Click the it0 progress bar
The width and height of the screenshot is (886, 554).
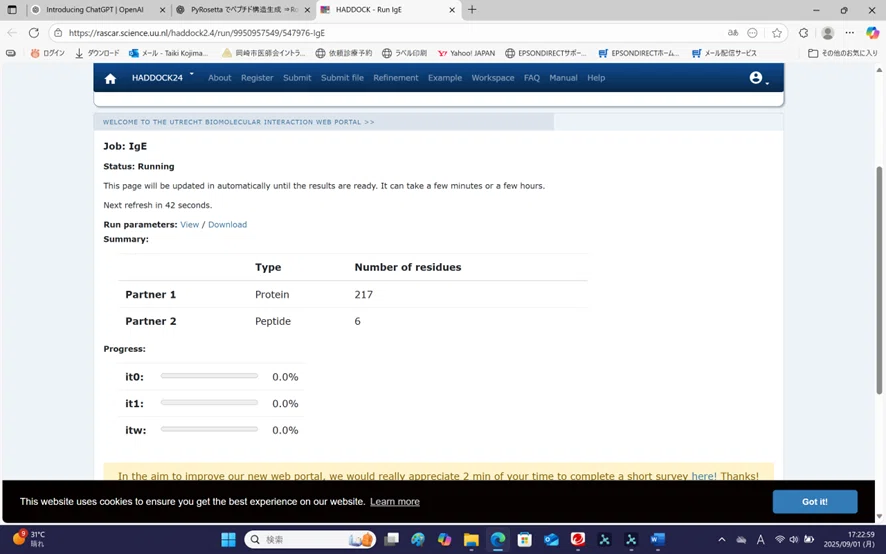pyautogui.click(x=209, y=376)
